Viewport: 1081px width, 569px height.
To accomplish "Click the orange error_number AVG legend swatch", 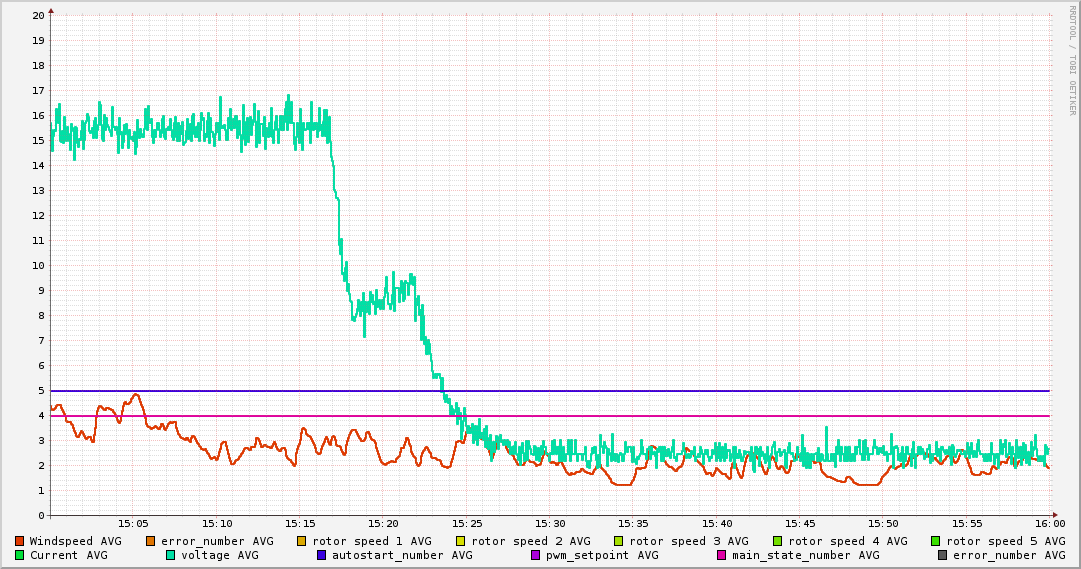I will pos(151,541).
